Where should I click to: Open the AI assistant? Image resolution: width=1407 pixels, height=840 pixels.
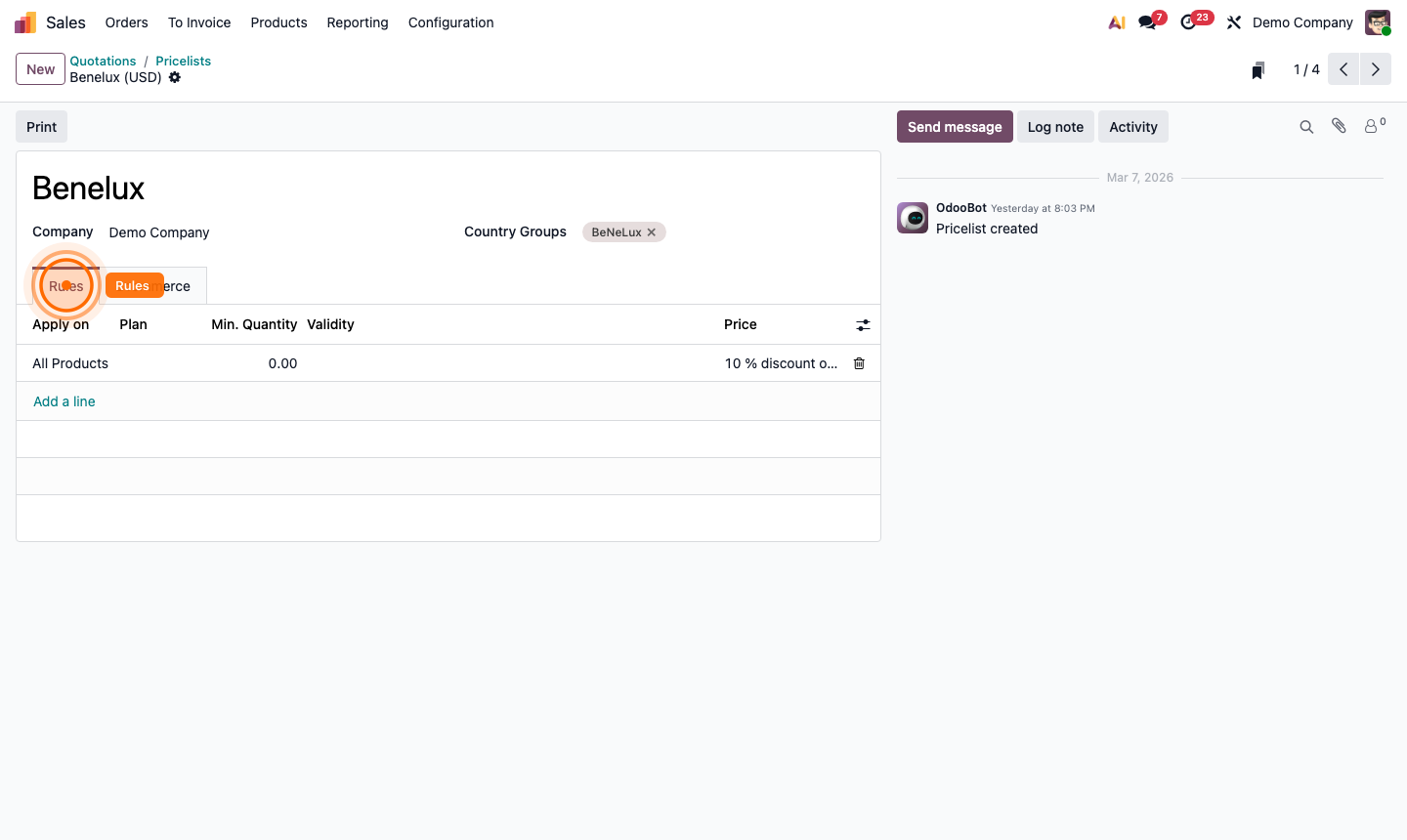[1116, 21]
